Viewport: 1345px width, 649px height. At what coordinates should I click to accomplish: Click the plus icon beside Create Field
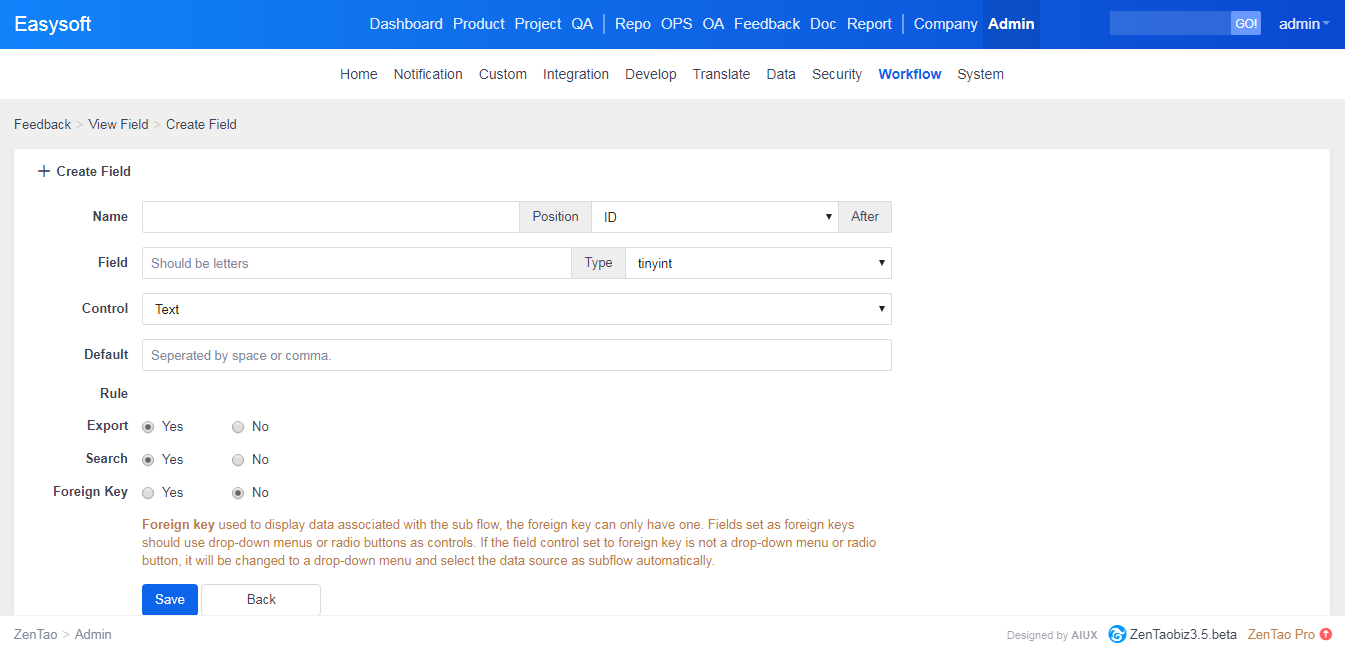[43, 171]
